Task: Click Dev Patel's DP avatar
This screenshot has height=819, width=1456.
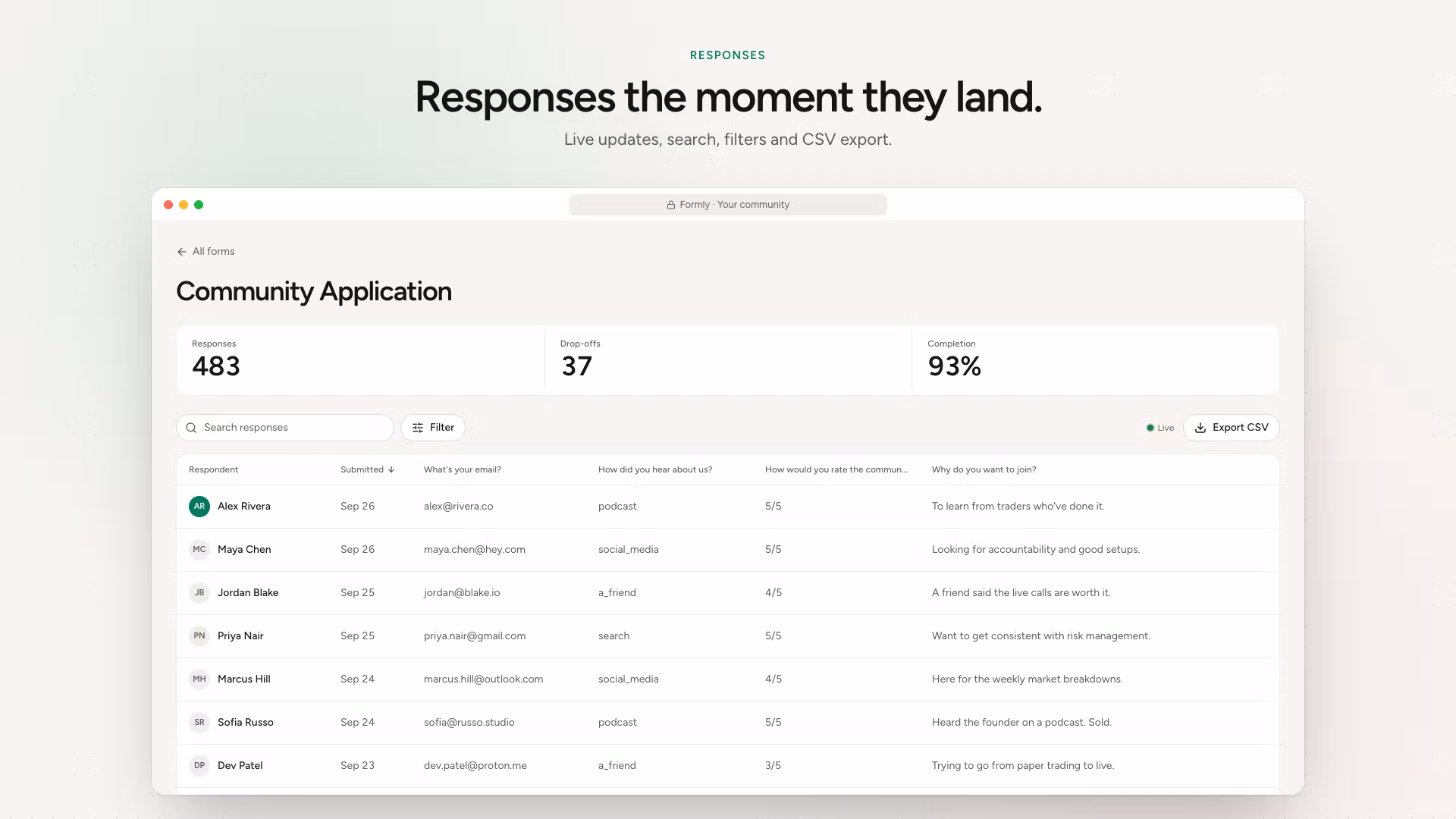Action: (199, 766)
